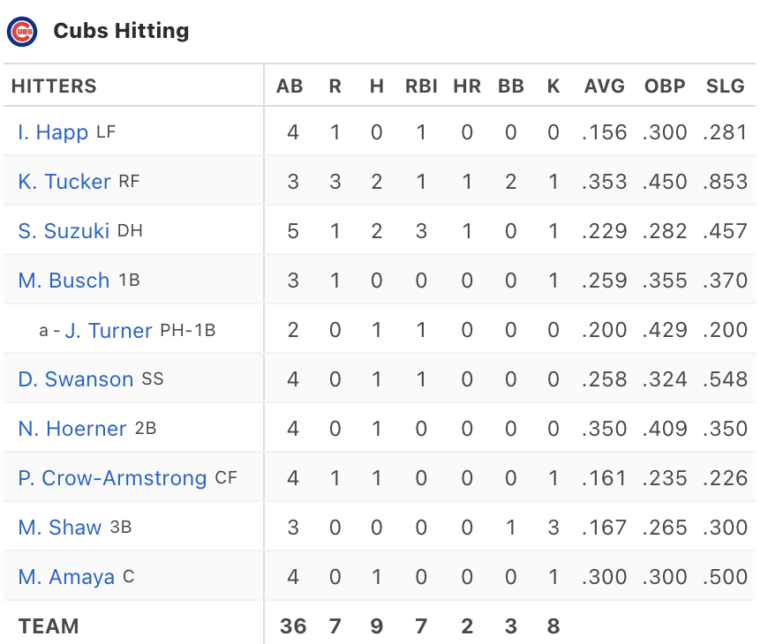Open I. Happ player link
The image size is (768, 644).
53,132
